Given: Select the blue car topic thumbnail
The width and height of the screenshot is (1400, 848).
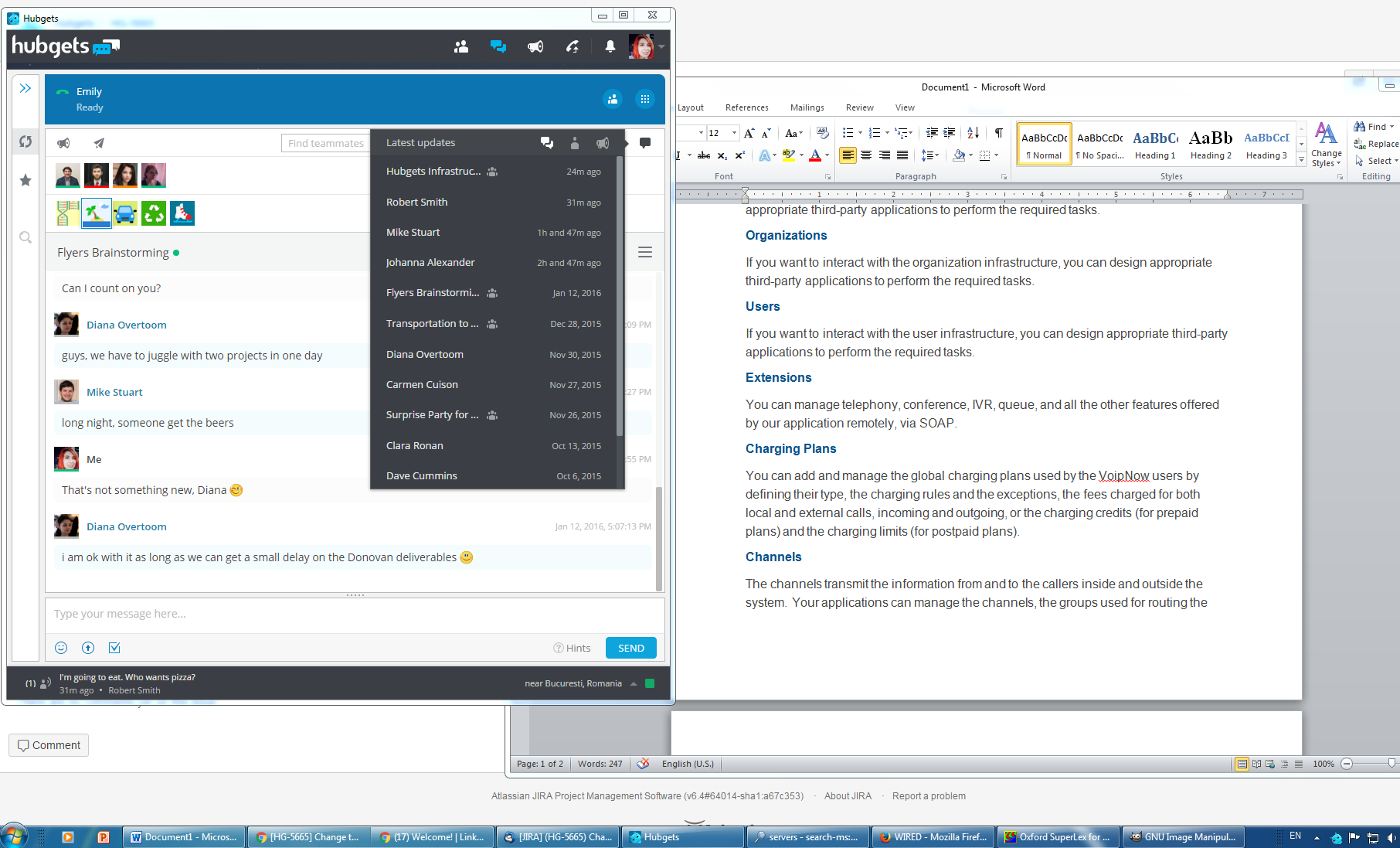Looking at the screenshot, I should pos(125,213).
